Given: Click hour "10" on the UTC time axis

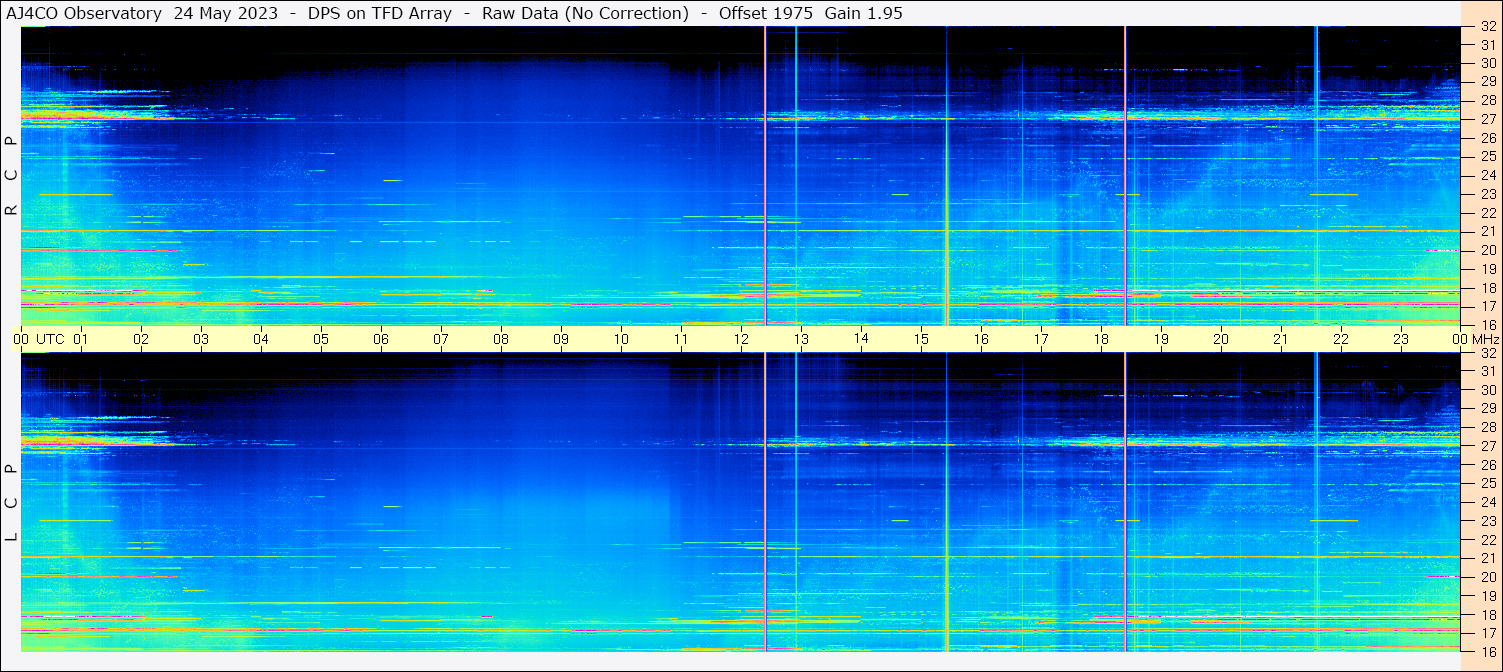Looking at the screenshot, I should (621, 339).
